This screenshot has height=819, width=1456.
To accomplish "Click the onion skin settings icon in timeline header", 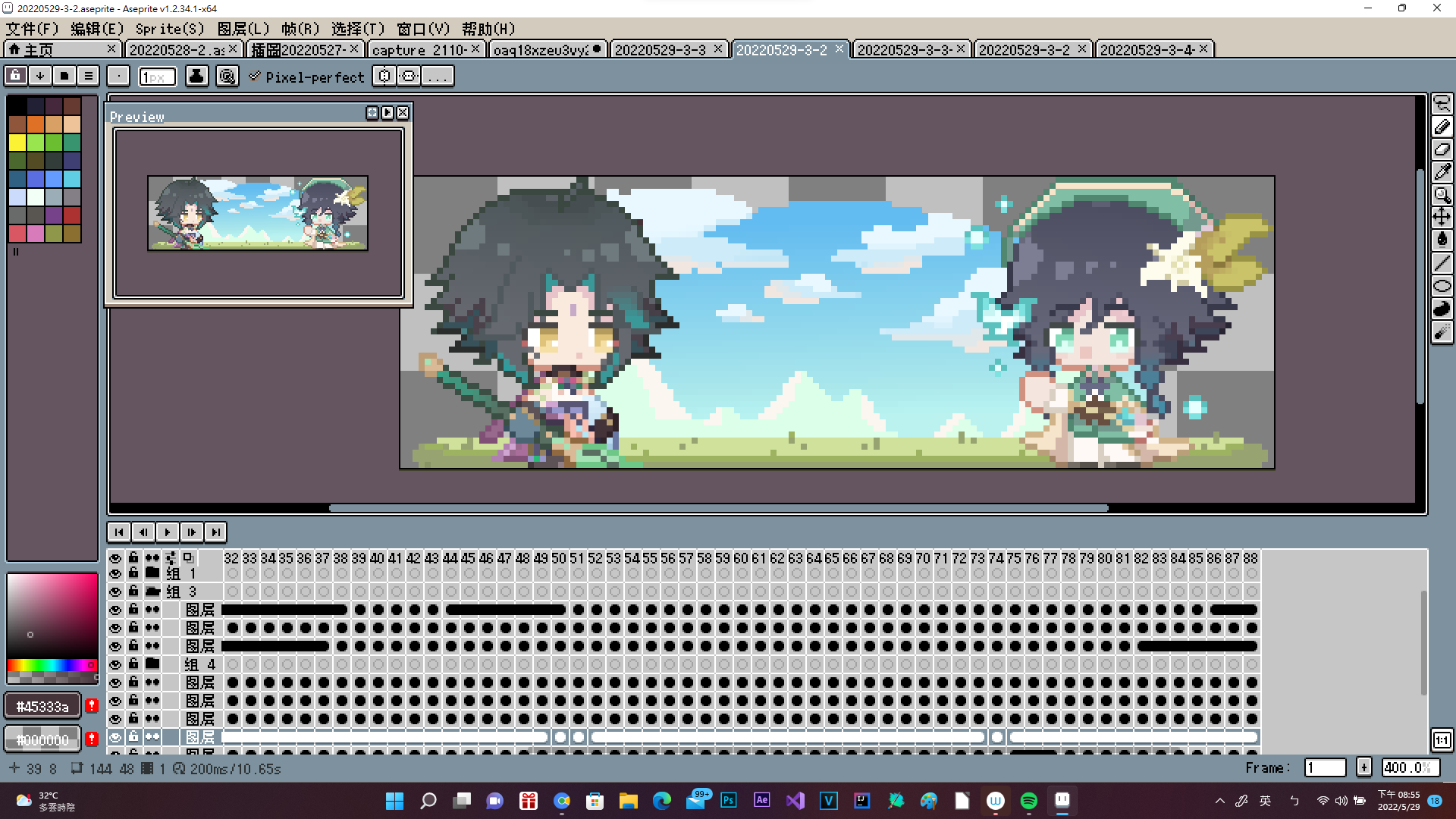I will (x=171, y=557).
